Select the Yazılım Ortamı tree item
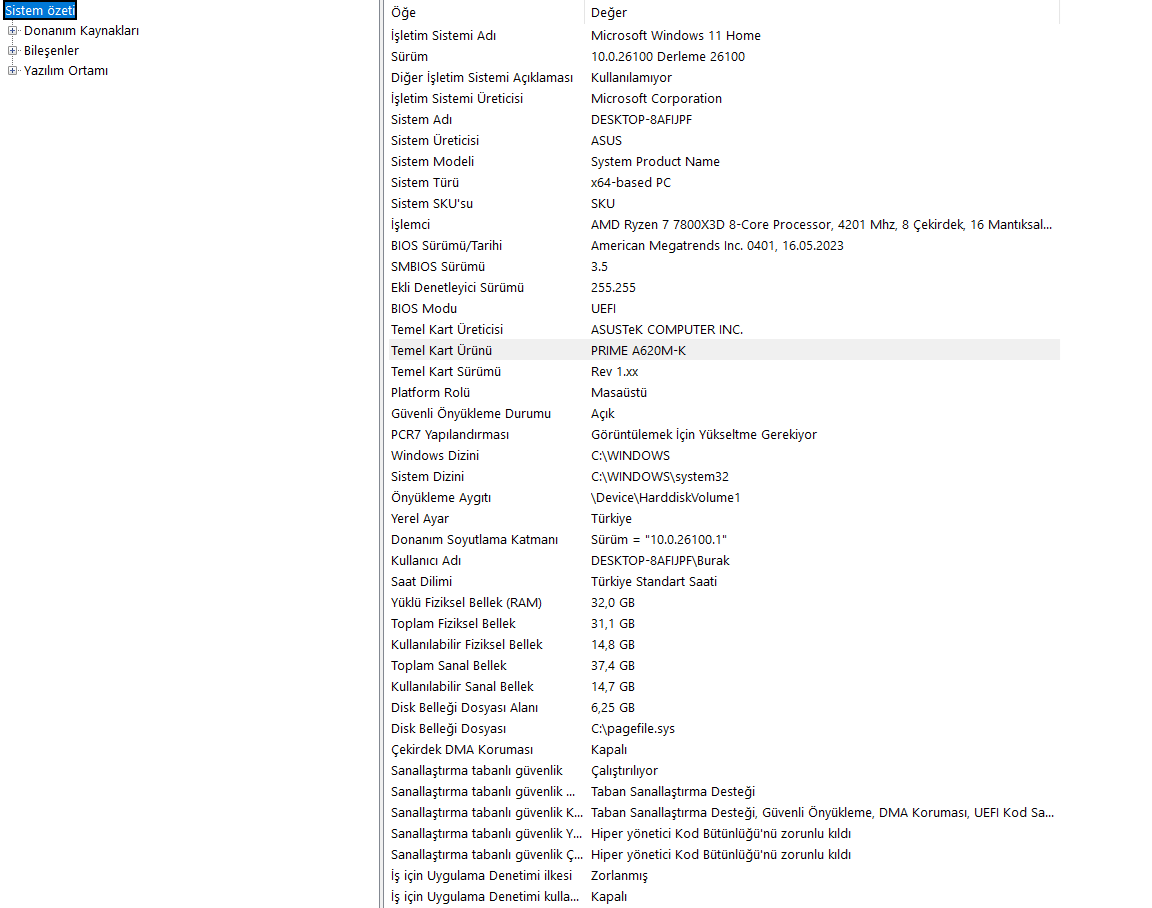This screenshot has width=1152, height=908. pyautogui.click(x=65, y=71)
